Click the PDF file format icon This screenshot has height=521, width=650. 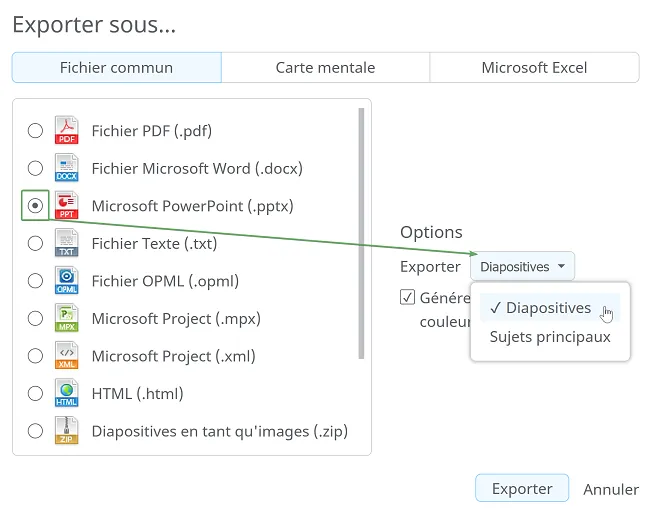coord(66,130)
